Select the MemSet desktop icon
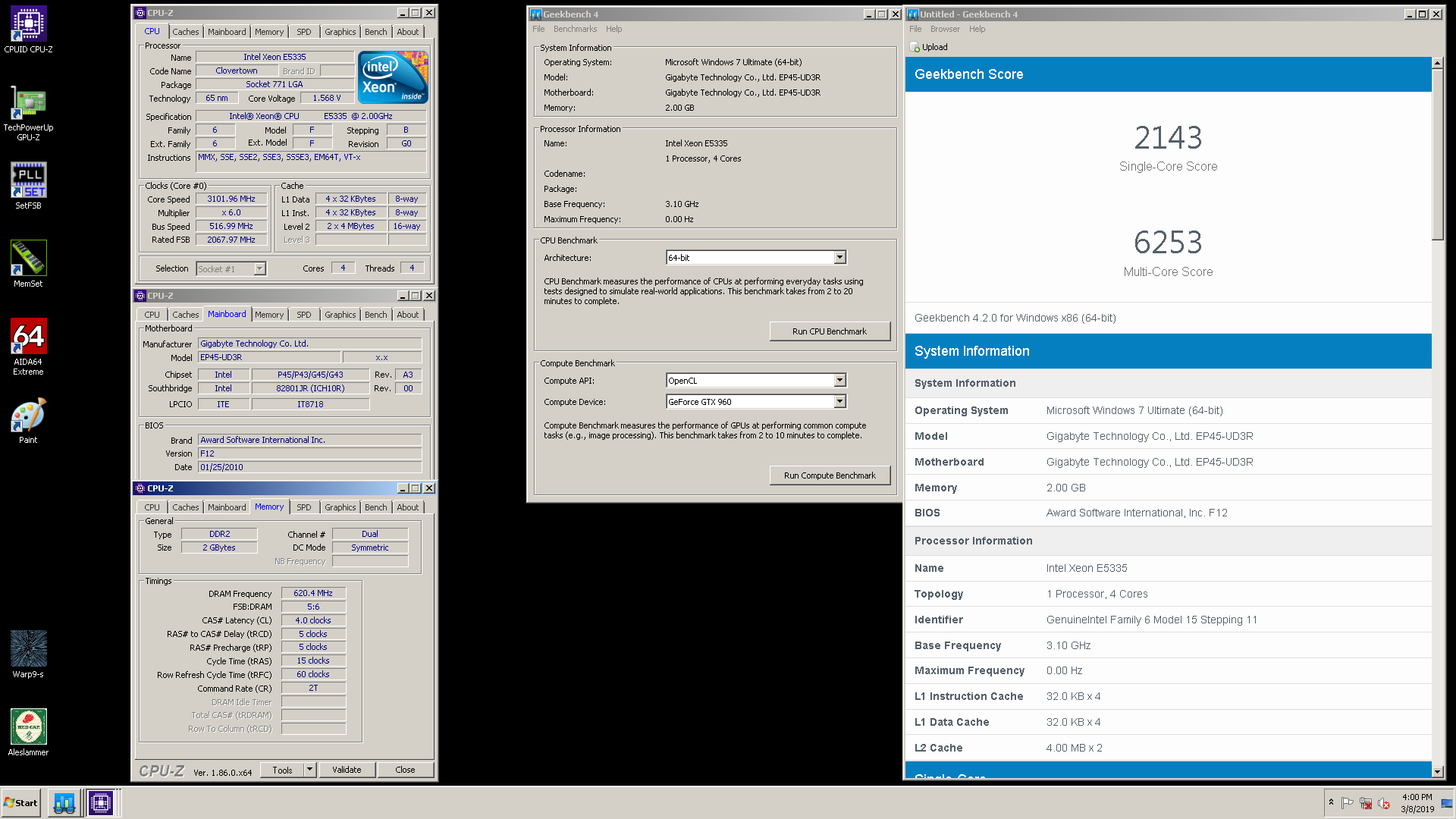The height and width of the screenshot is (819, 1456). tap(28, 264)
